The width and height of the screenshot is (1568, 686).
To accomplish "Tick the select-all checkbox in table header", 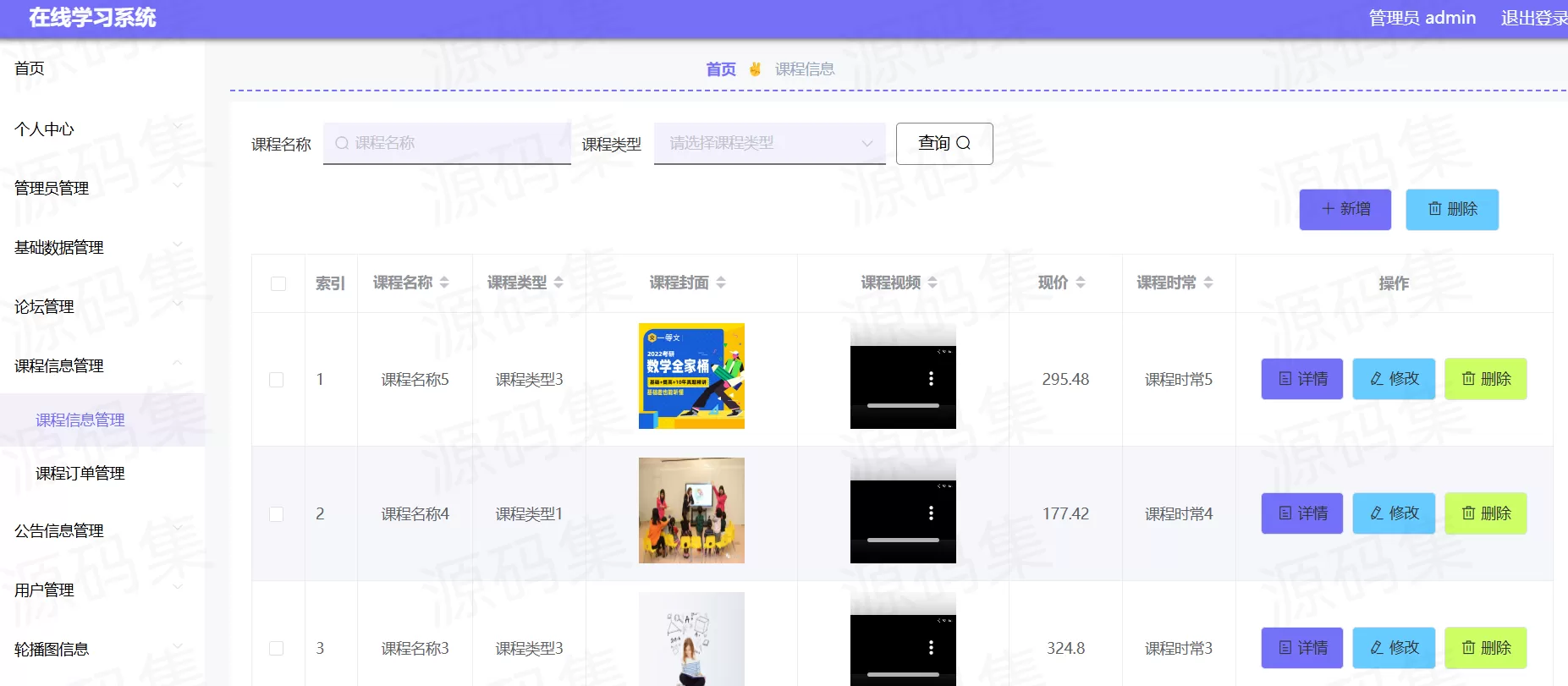I will 278,283.
